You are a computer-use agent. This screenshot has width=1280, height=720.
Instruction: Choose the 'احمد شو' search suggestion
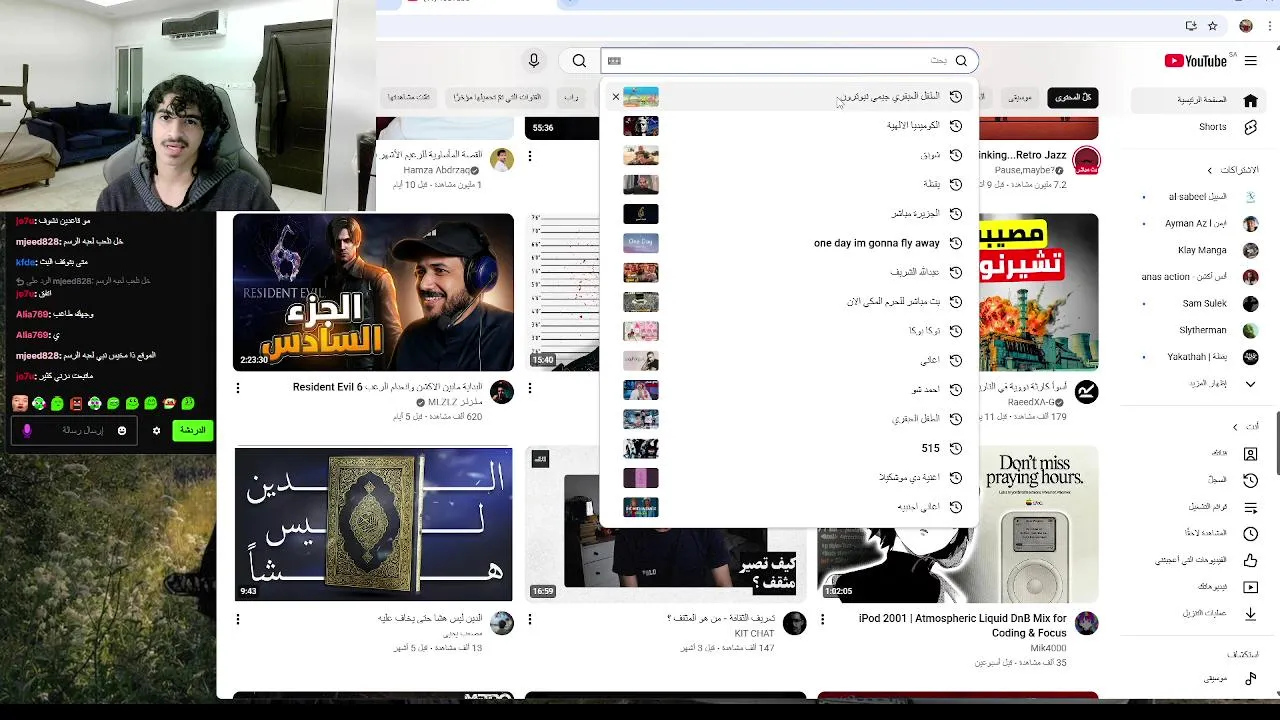[x=790, y=390]
